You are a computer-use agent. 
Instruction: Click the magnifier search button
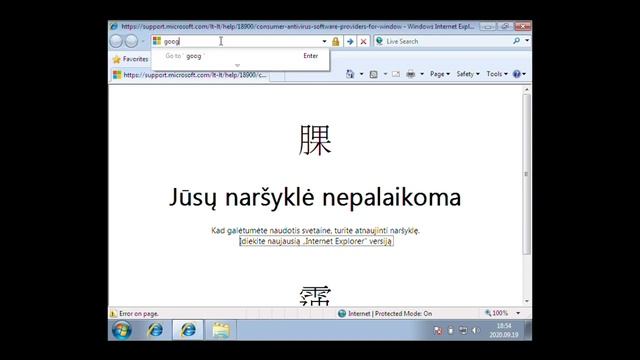pos(516,41)
